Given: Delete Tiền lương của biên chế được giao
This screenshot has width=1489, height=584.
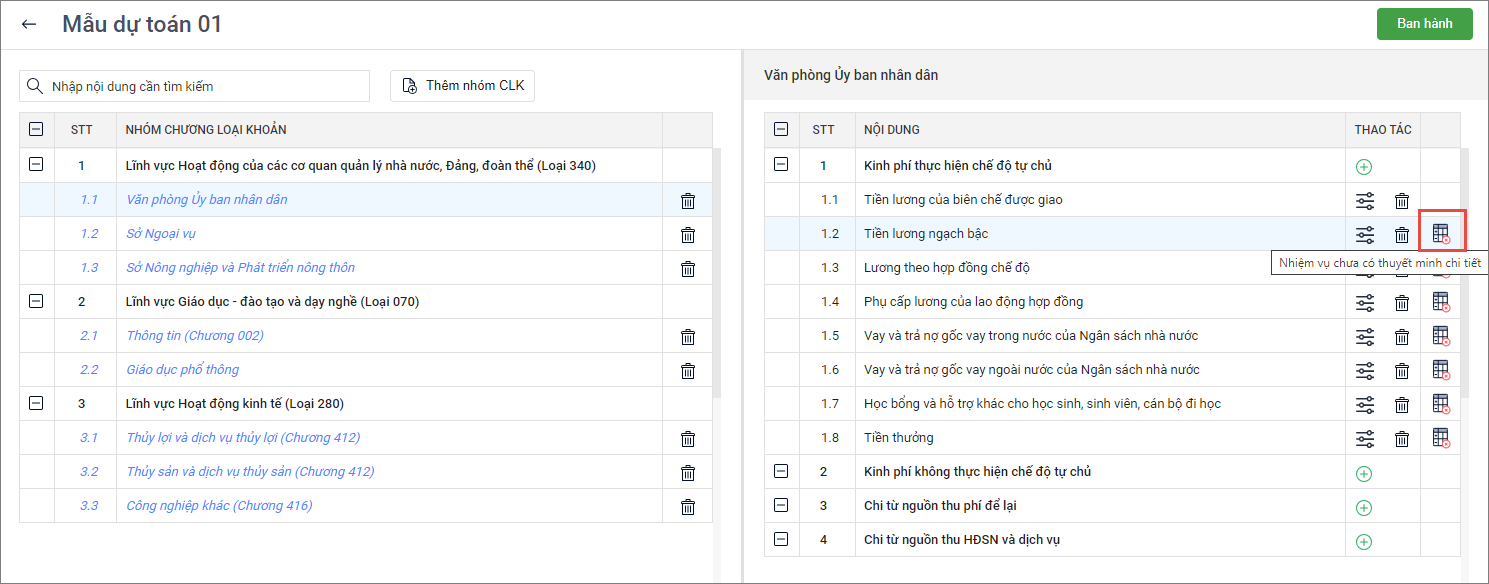Looking at the screenshot, I should coord(1402,201).
